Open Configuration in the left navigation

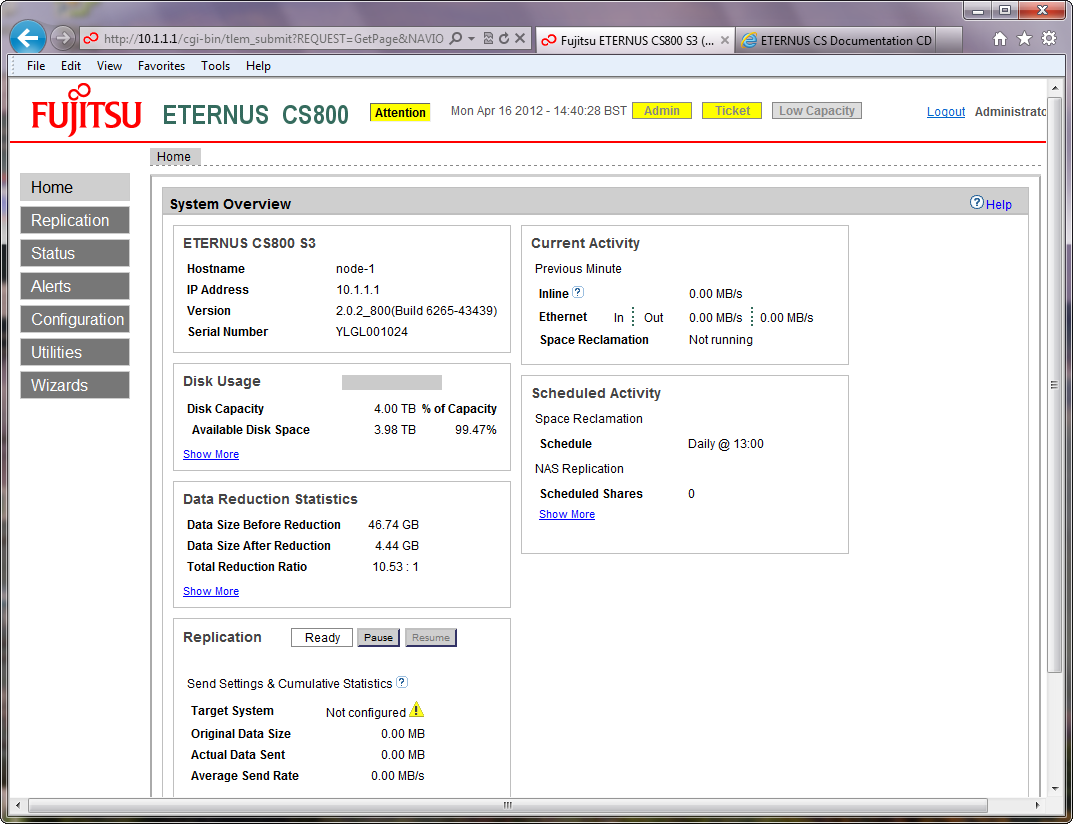click(75, 319)
